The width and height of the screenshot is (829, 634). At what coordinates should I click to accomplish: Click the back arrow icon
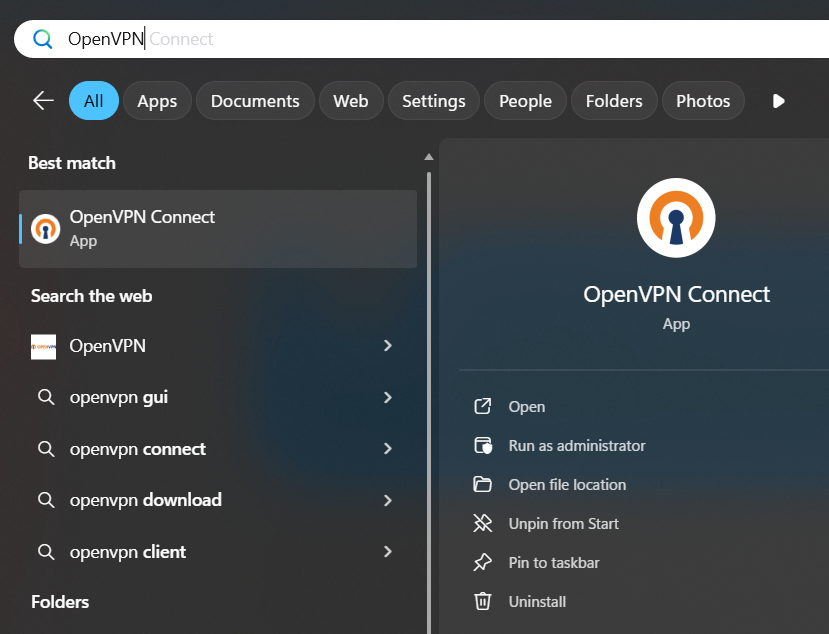point(43,100)
